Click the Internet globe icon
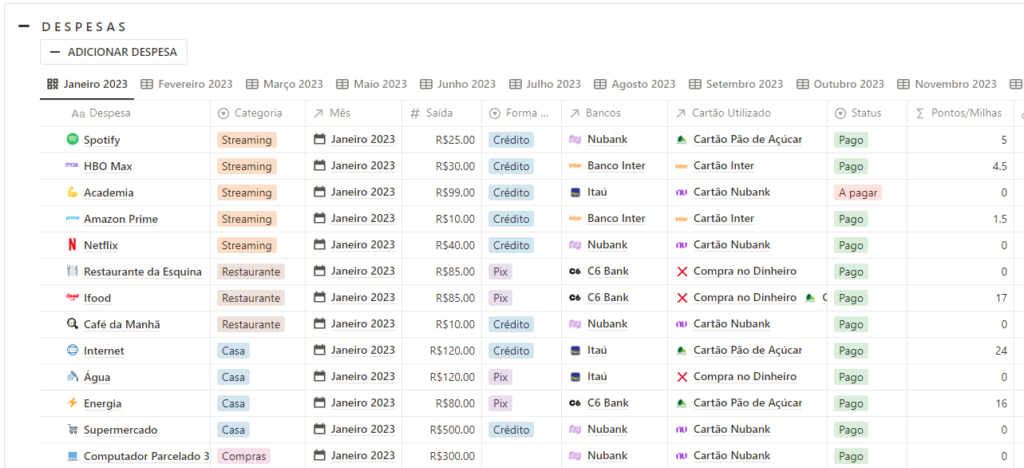 72,351
